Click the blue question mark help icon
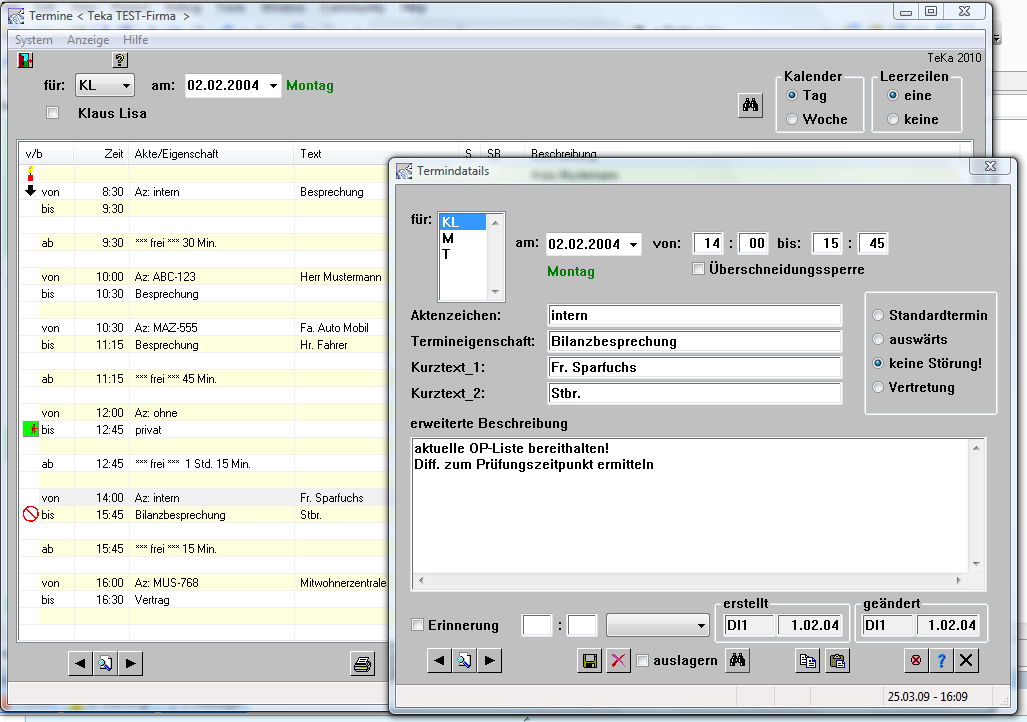1027x722 pixels. pyautogui.click(x=940, y=661)
